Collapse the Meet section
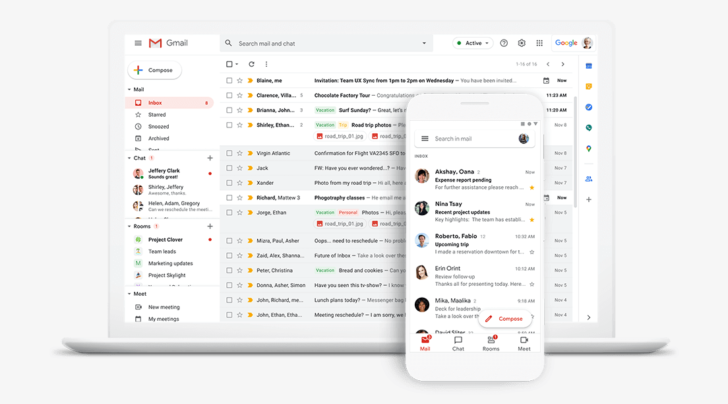The height and width of the screenshot is (404, 728). [129, 293]
